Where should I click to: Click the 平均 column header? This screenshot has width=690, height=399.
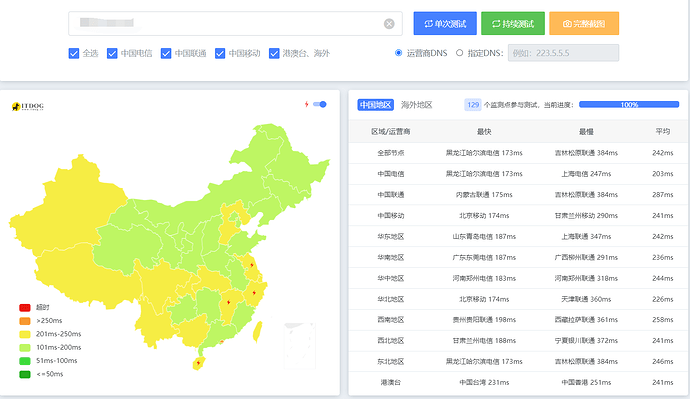click(663, 132)
